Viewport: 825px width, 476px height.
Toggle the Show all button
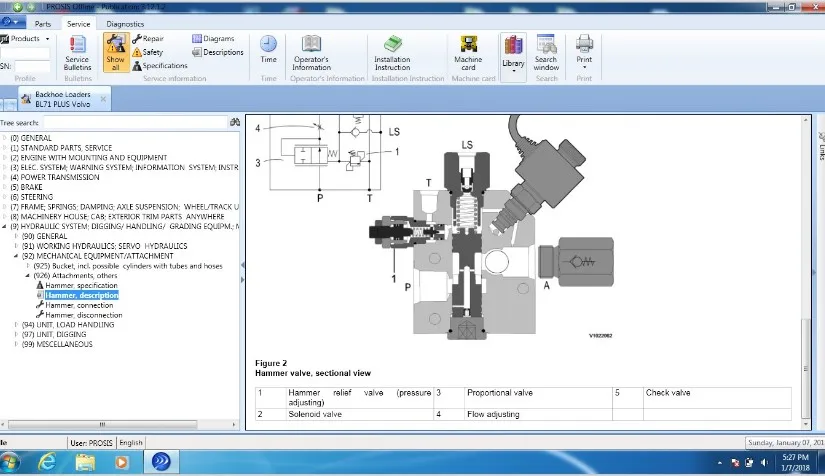[116, 52]
